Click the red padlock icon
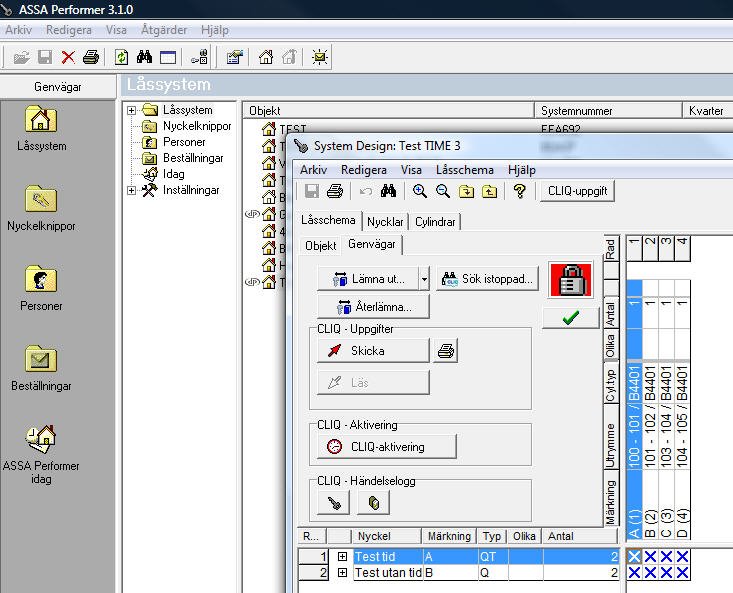The image size is (733, 593). coord(571,280)
